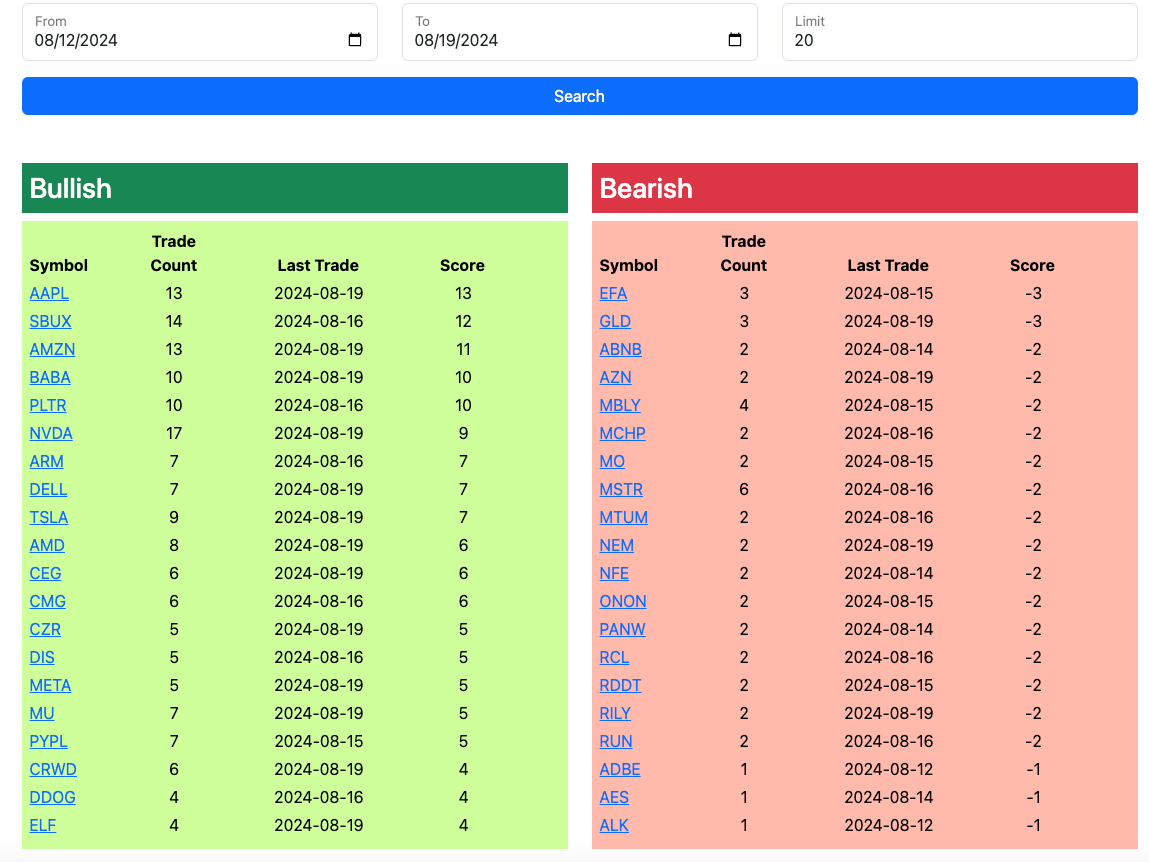The height and width of the screenshot is (862, 1149).
Task: Click the green Bullish section heading
Action: pyautogui.click(x=295, y=188)
